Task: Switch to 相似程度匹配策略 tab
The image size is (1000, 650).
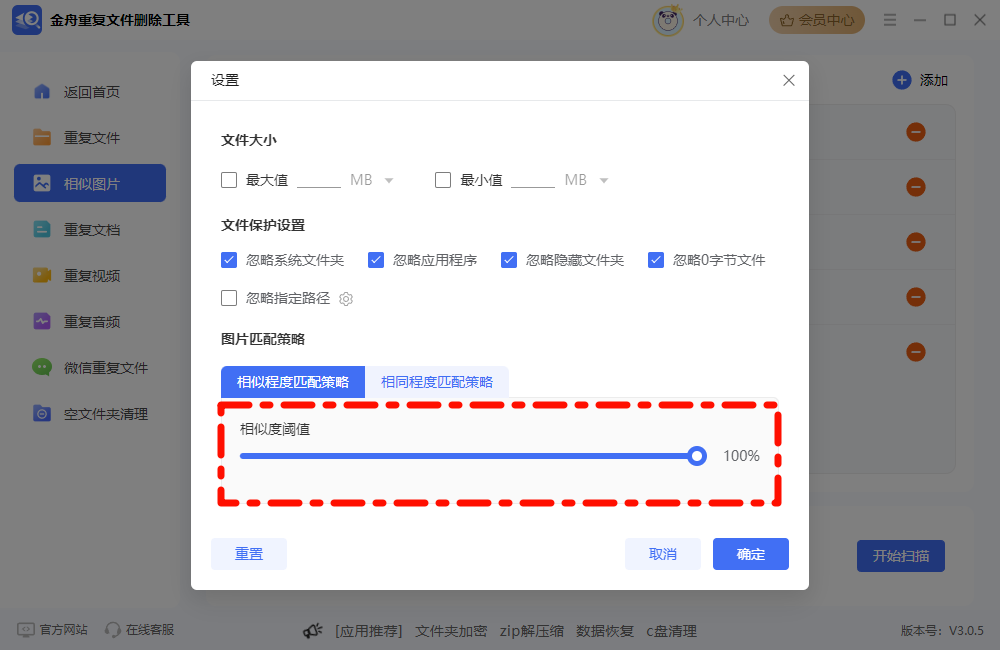Action: (293, 382)
